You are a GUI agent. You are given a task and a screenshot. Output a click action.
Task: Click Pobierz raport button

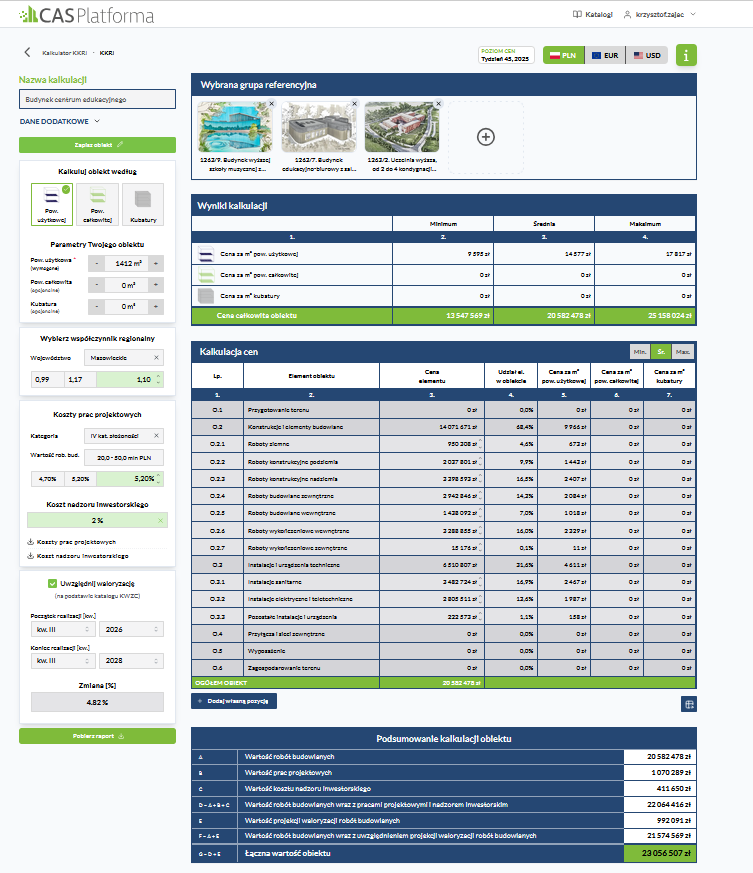tap(97, 736)
